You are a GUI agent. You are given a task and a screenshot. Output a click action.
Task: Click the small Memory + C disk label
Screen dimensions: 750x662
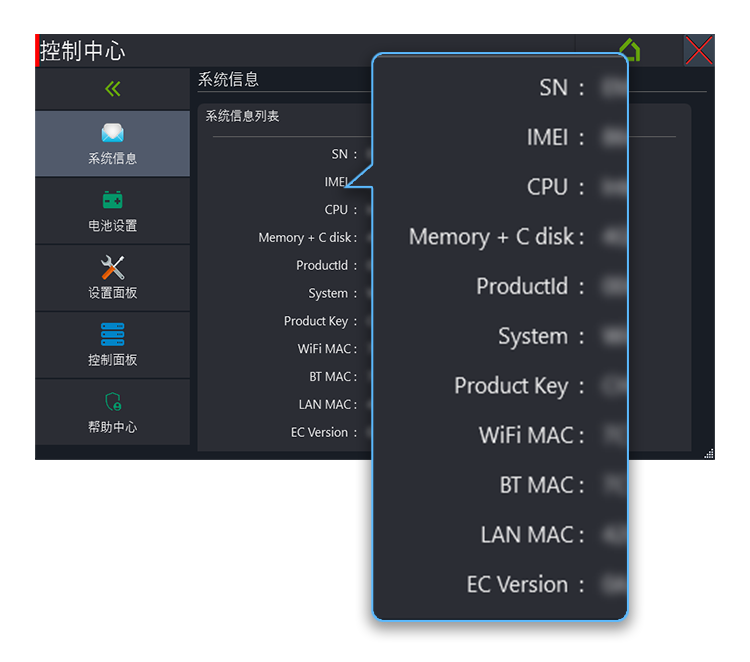[305, 238]
